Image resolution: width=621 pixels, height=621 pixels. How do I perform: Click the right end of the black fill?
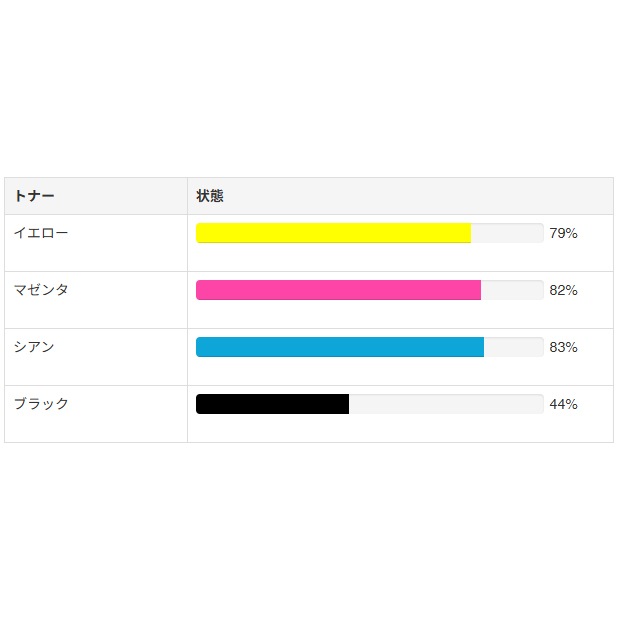(347, 404)
